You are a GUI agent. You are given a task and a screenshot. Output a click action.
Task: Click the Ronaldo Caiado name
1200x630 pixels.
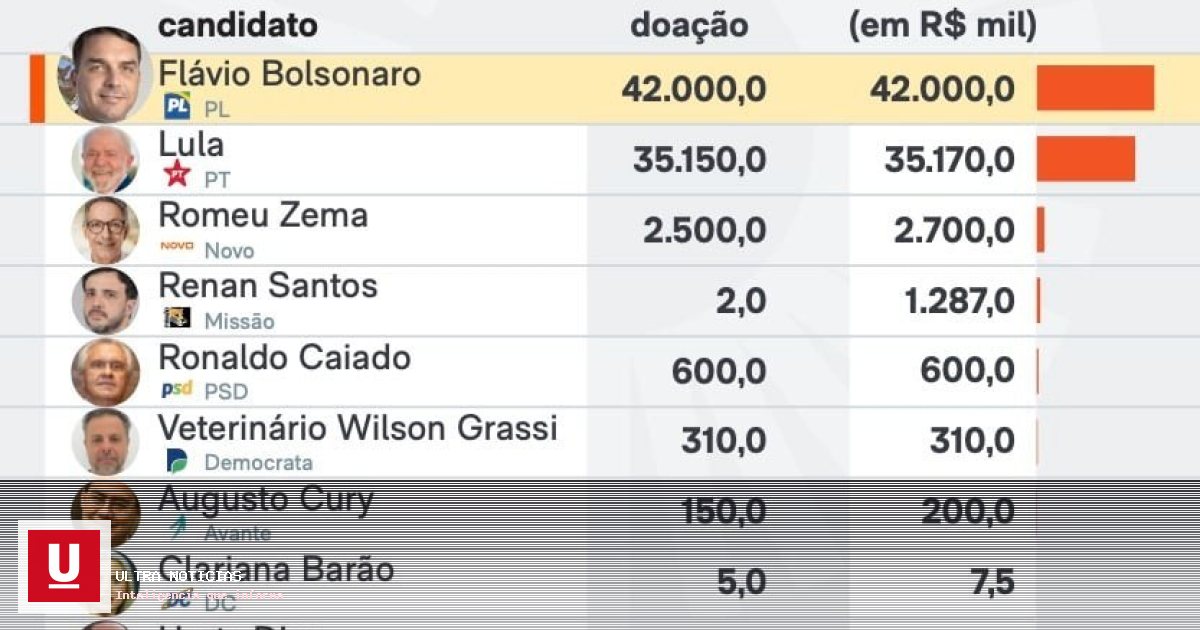[x=285, y=357]
